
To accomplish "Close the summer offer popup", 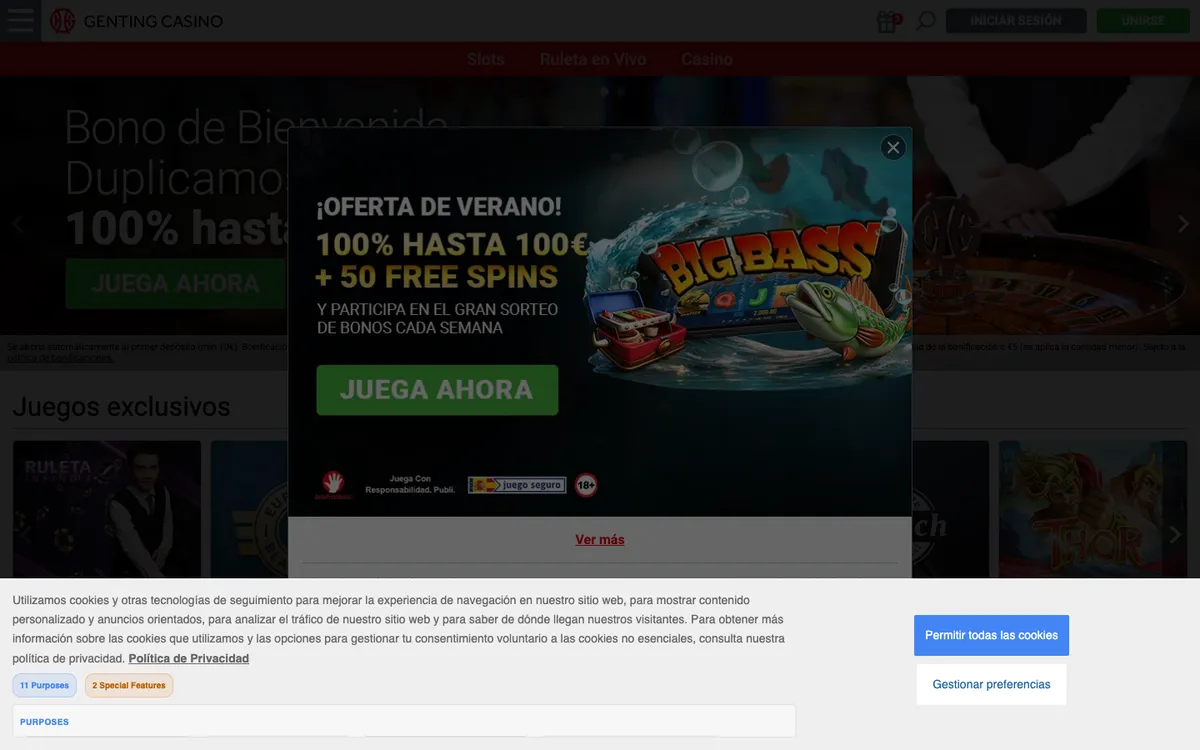I will 893,148.
